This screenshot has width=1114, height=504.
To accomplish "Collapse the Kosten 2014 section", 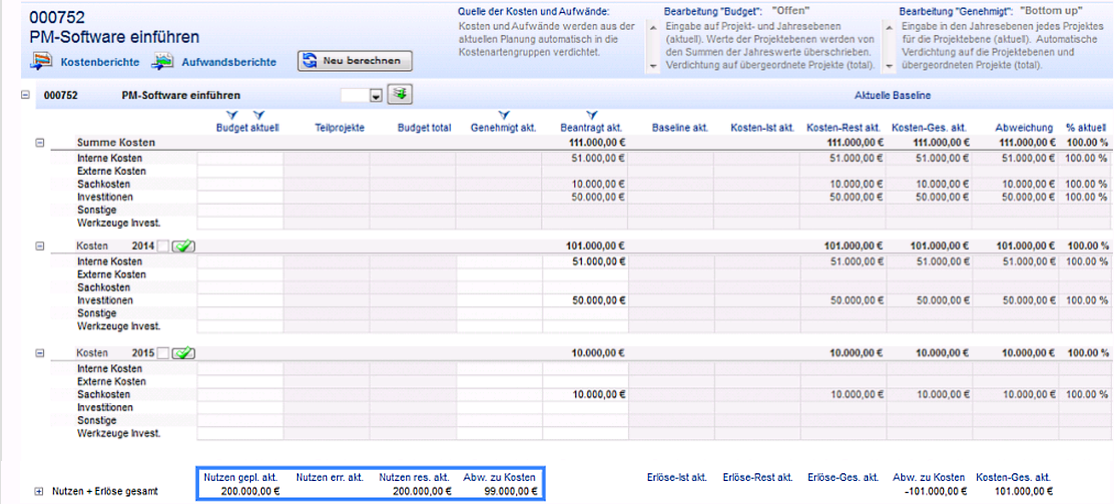I will [x=40, y=246].
